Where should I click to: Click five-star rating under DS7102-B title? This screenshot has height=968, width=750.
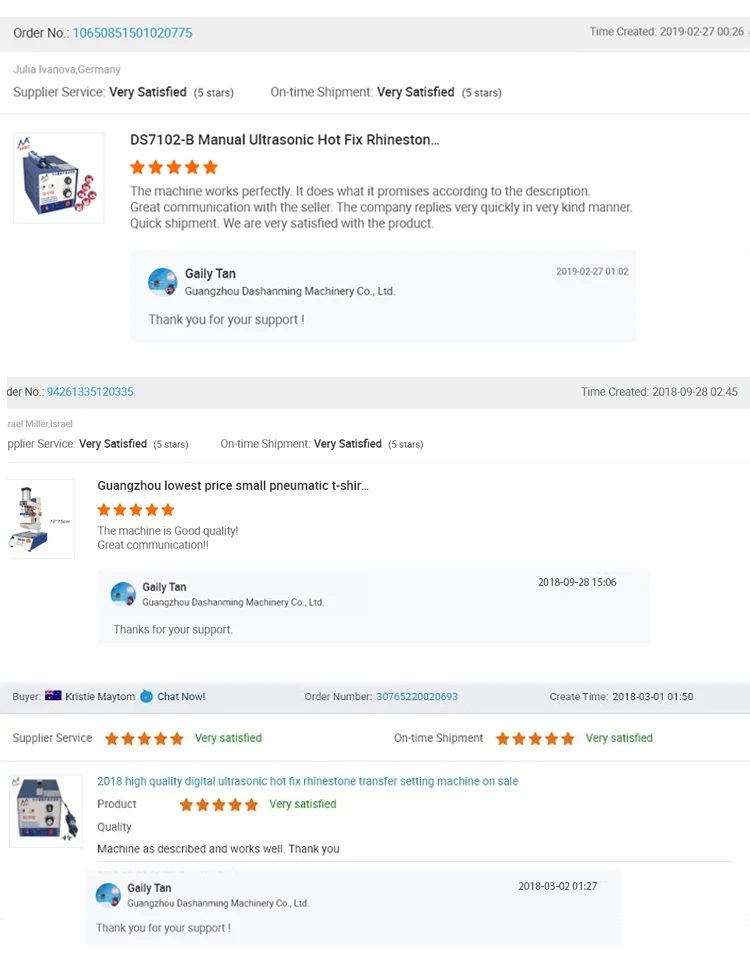pos(174,167)
